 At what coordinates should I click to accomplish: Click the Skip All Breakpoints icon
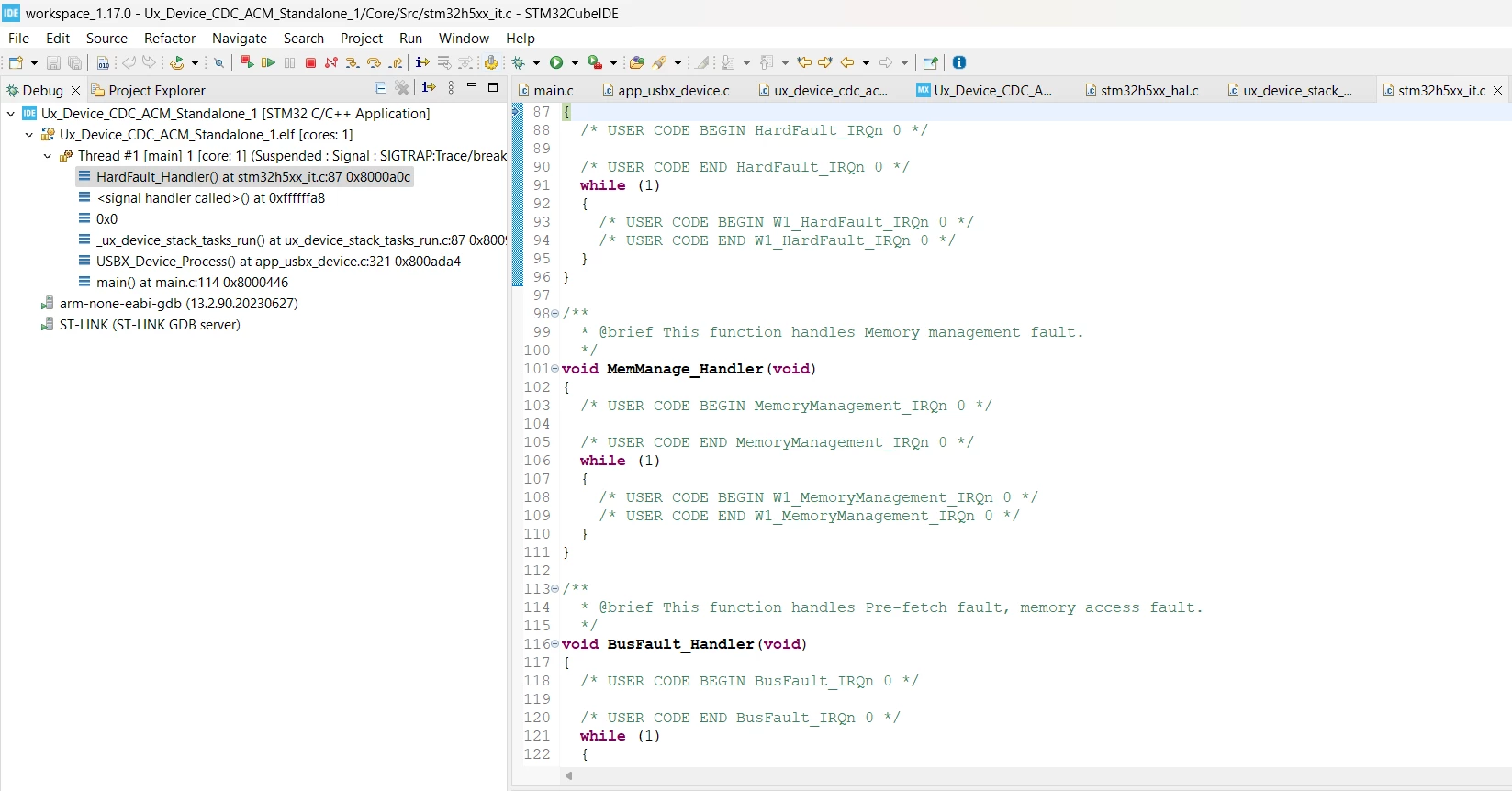click(218, 62)
